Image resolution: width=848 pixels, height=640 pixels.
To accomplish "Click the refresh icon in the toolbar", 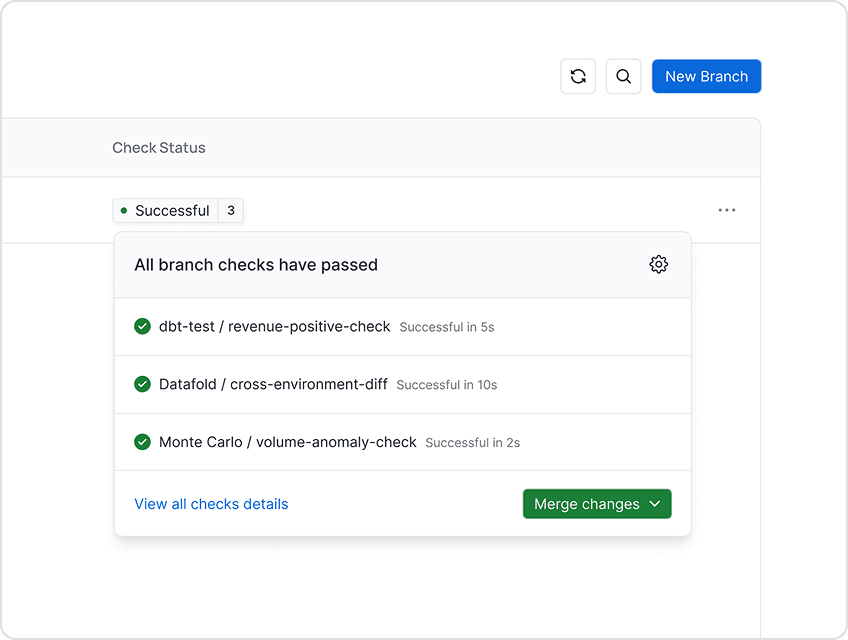I will coord(578,76).
